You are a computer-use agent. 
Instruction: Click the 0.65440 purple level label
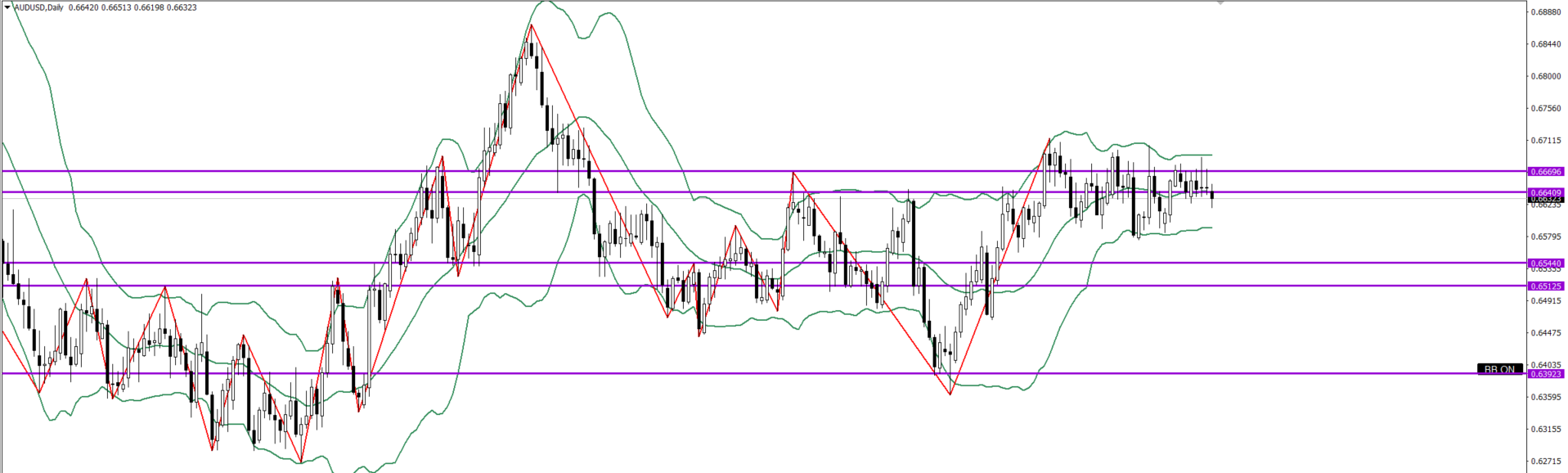1546,264
